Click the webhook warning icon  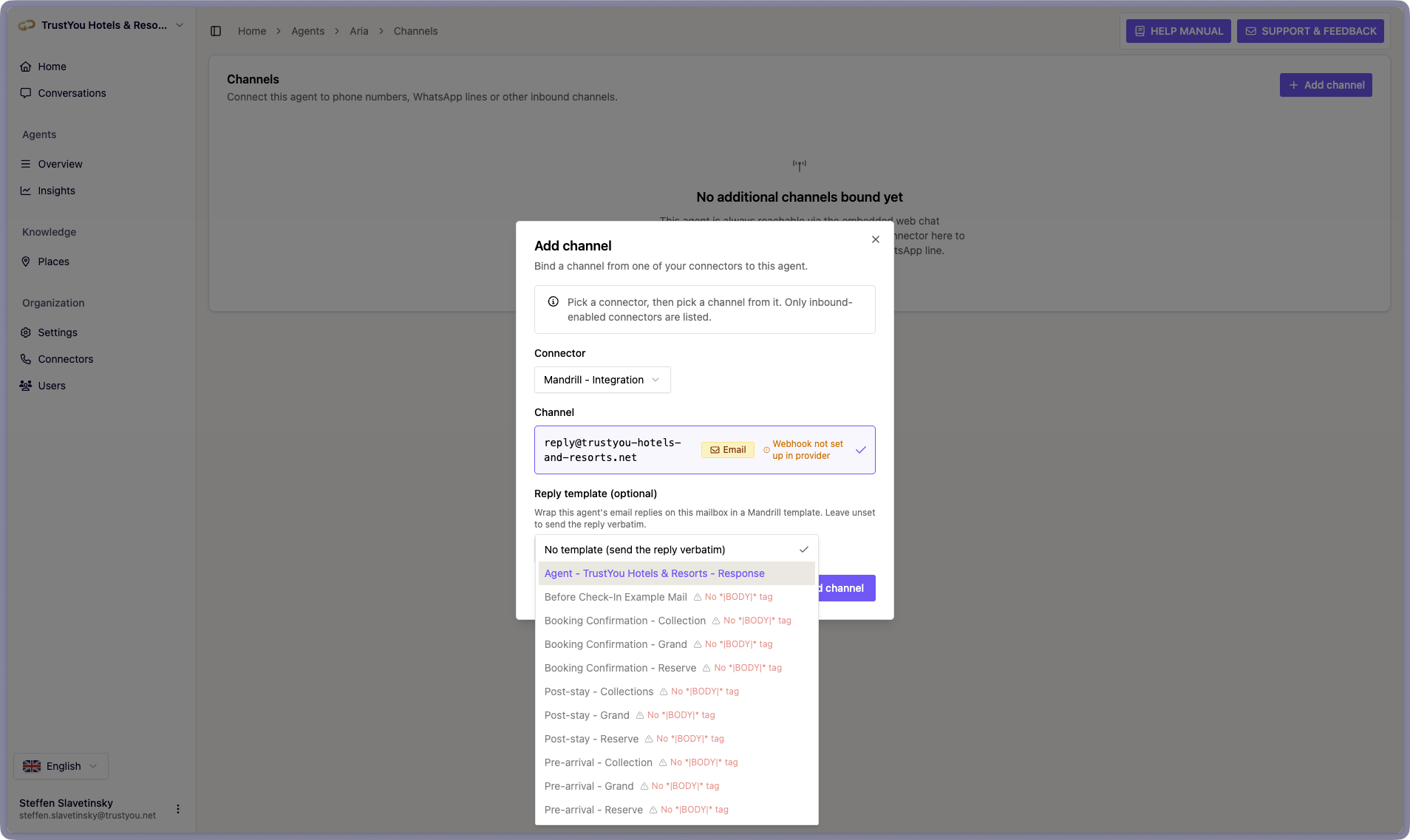coord(766,450)
